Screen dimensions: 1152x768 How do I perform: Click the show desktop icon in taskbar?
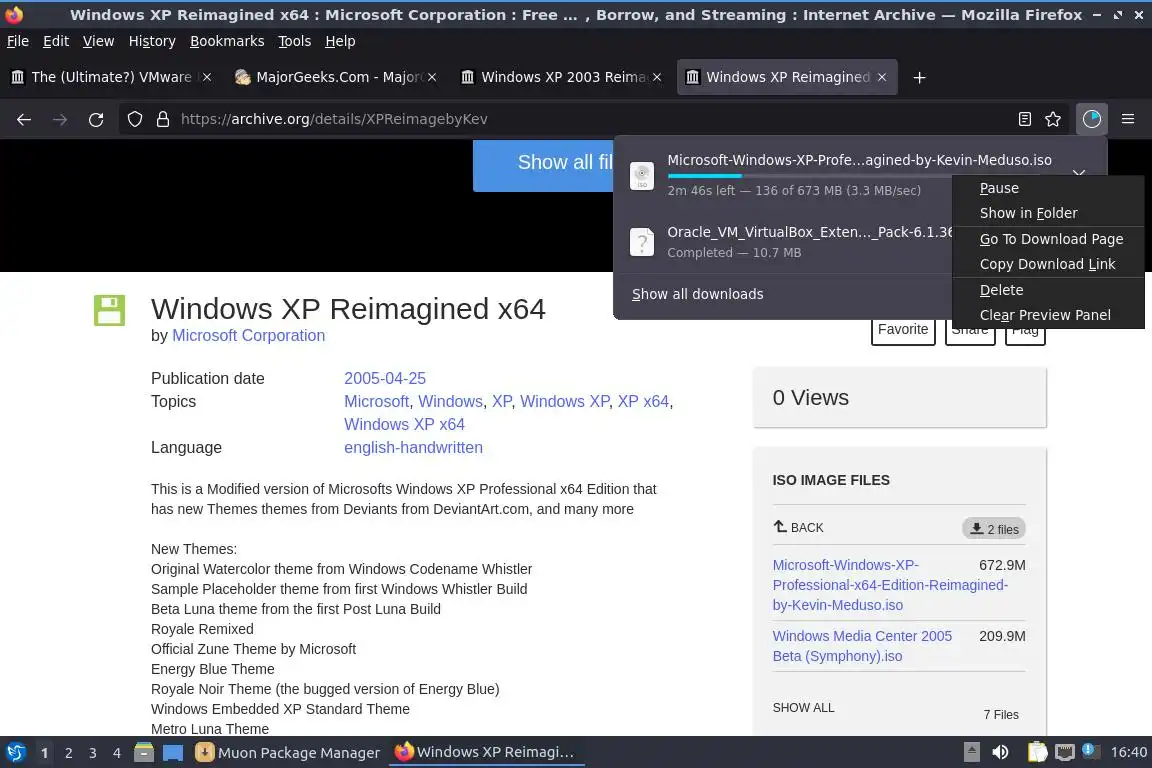pyautogui.click(x=173, y=753)
